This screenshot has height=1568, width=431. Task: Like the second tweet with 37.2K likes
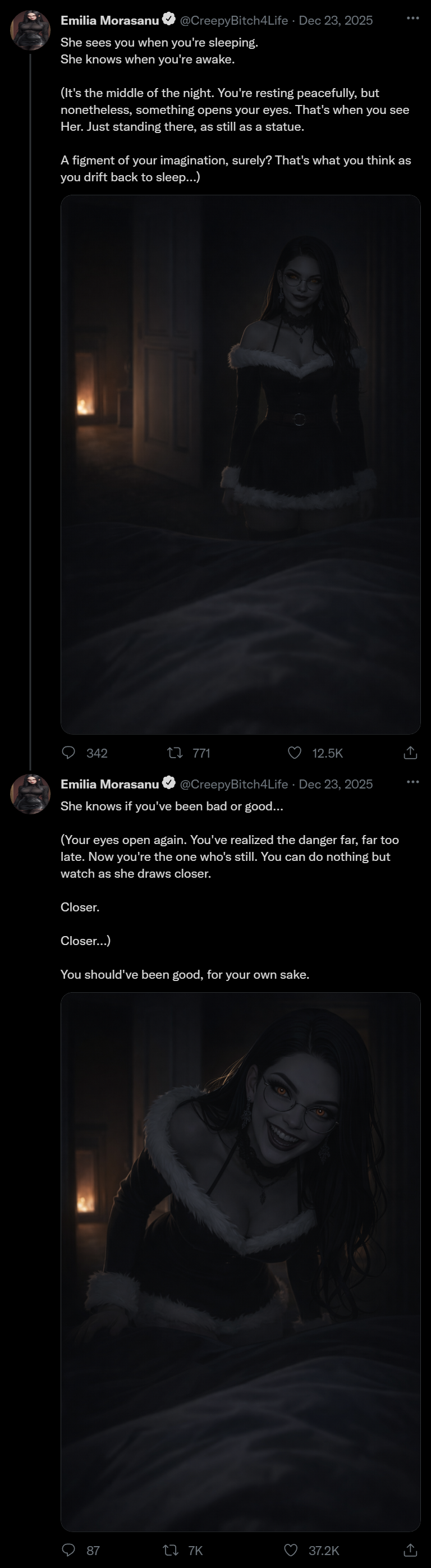291,1549
